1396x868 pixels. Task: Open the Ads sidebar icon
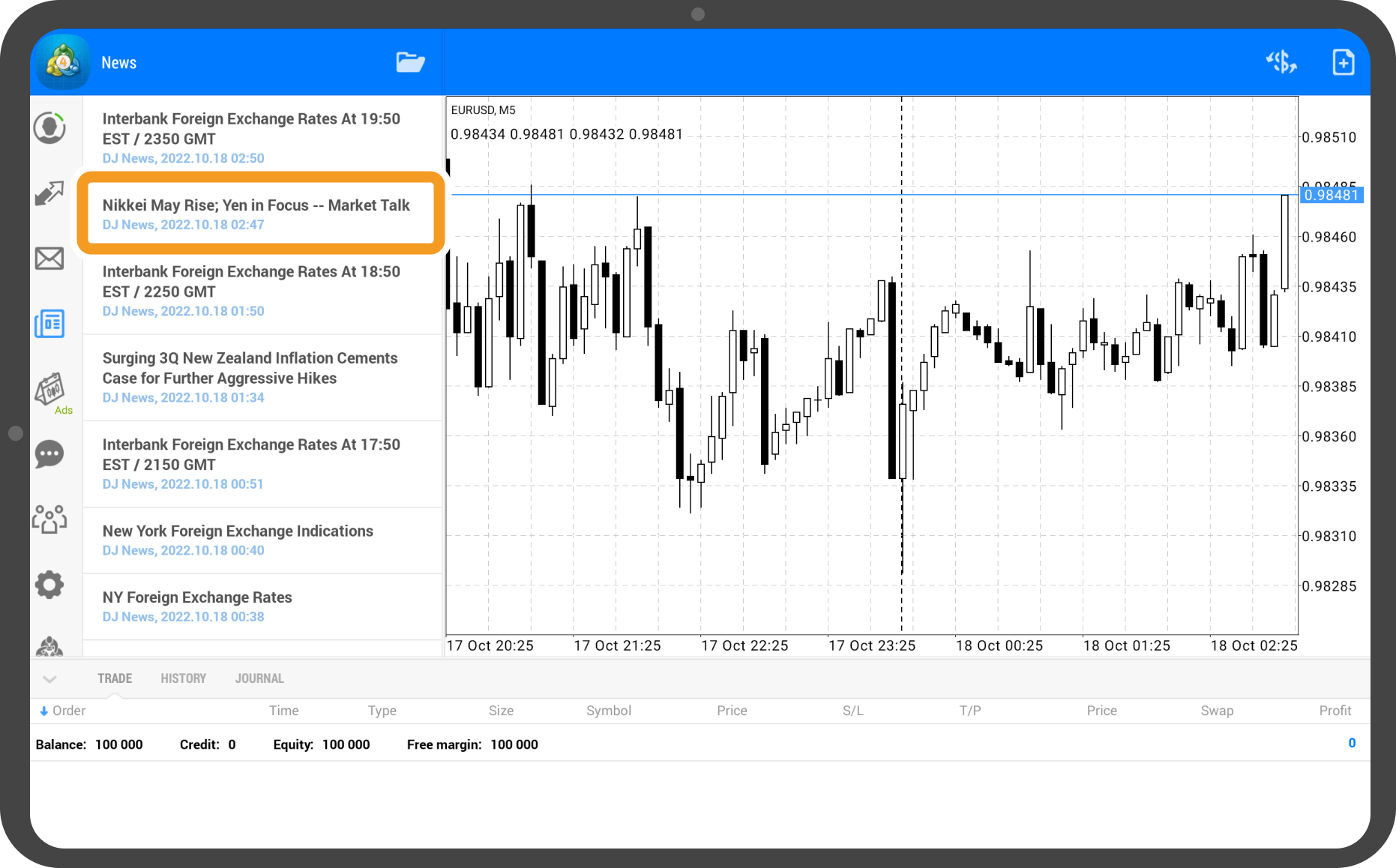51,391
